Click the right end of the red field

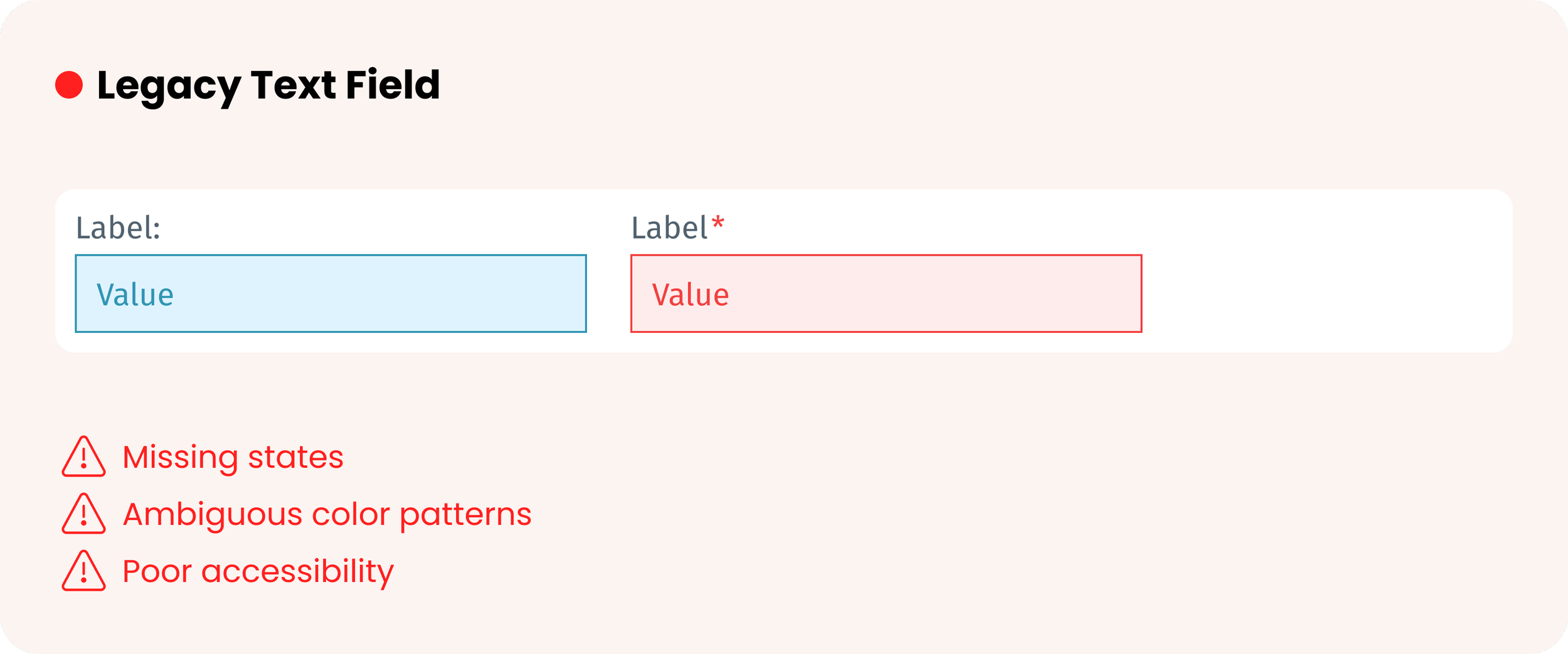click(x=1120, y=293)
